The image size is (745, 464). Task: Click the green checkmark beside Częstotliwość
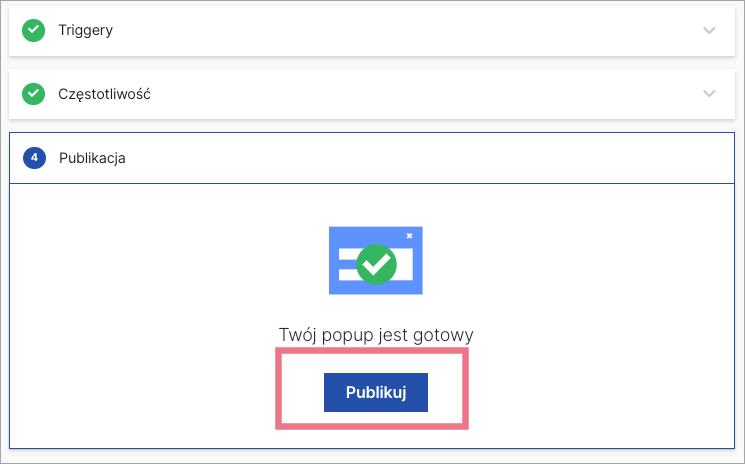tap(34, 94)
